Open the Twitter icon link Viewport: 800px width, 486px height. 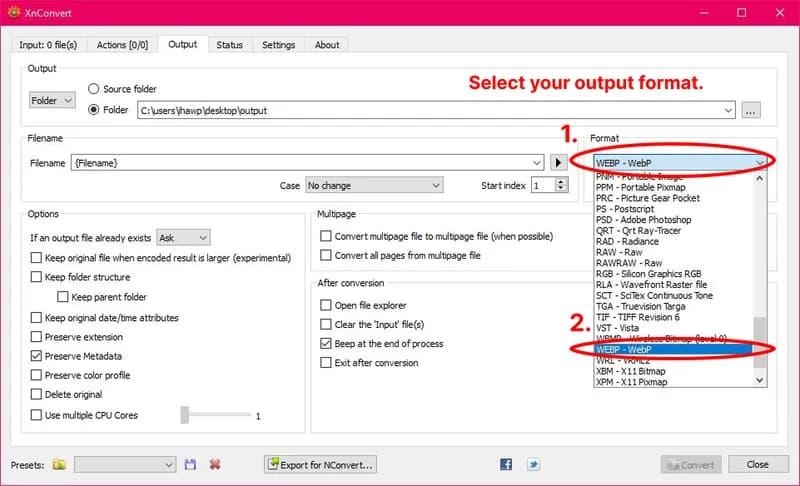pyautogui.click(x=534, y=464)
